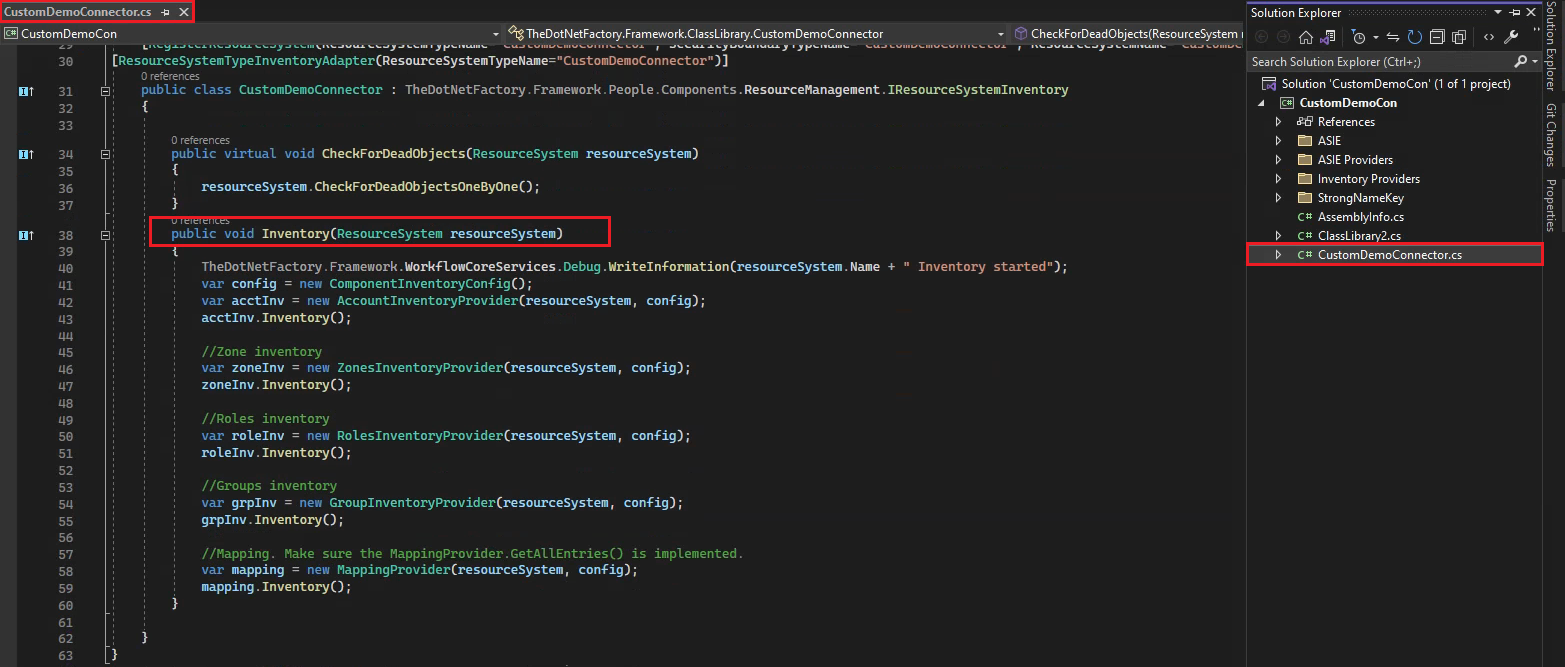Click ZonesInventoryProvider on line 46
Viewport: 1565px width, 667px height.
(x=420, y=368)
